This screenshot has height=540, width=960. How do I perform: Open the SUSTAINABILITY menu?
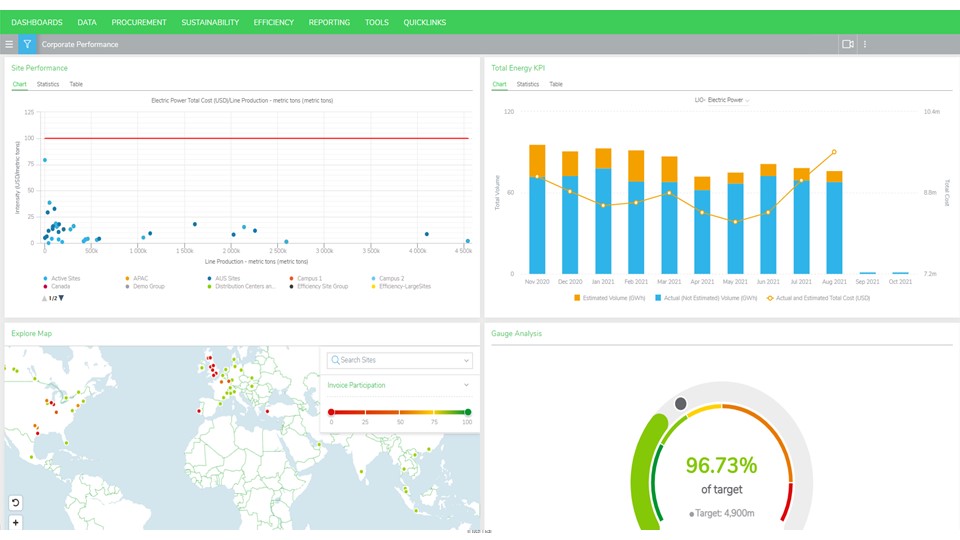pyautogui.click(x=210, y=22)
